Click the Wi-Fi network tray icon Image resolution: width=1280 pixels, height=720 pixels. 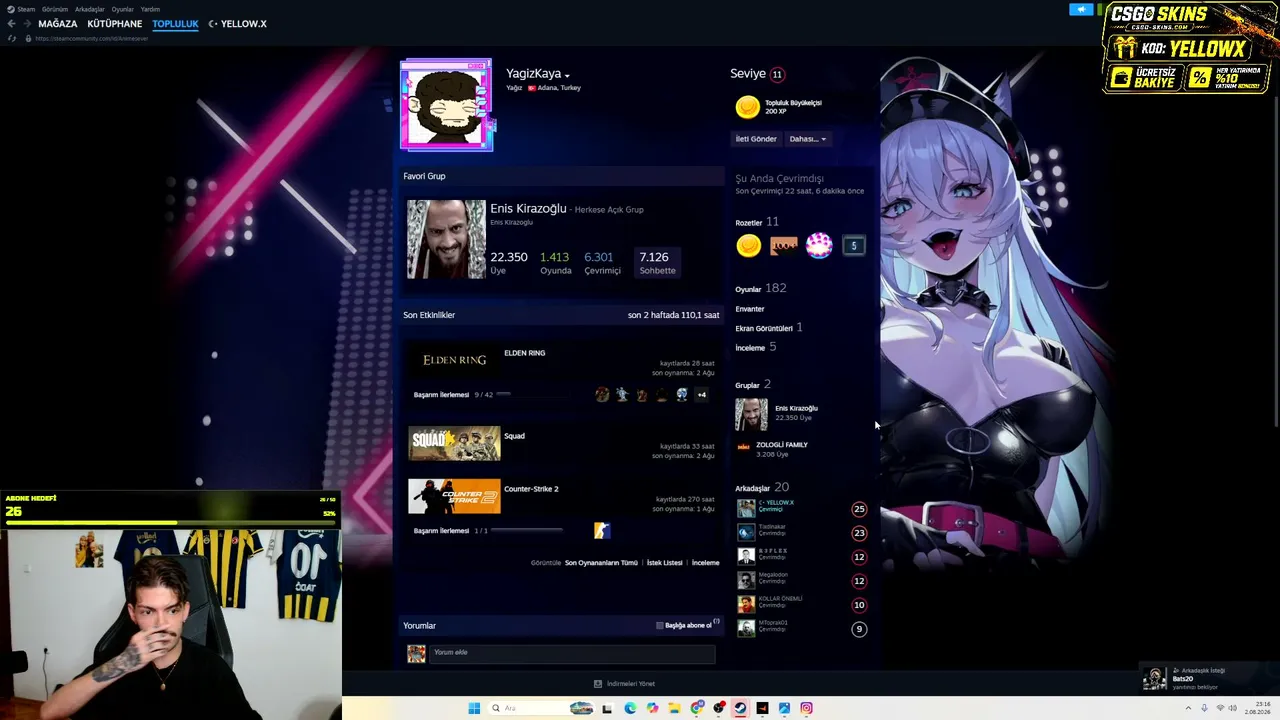click(x=1220, y=708)
